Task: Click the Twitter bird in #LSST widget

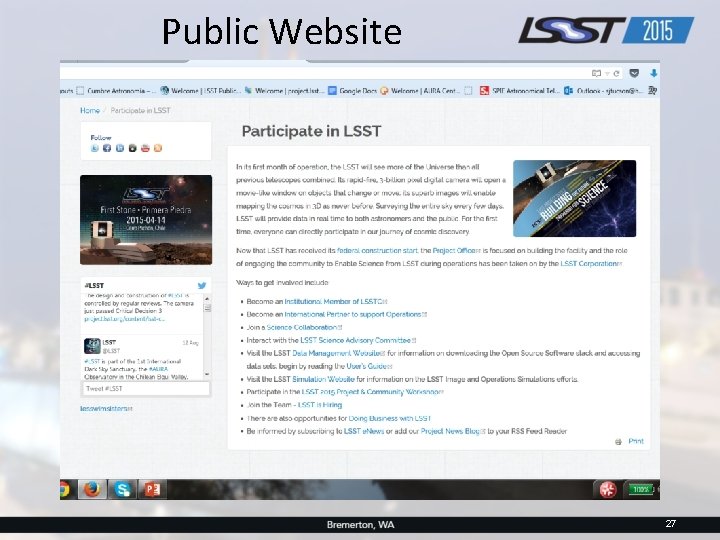Action: [x=202, y=286]
